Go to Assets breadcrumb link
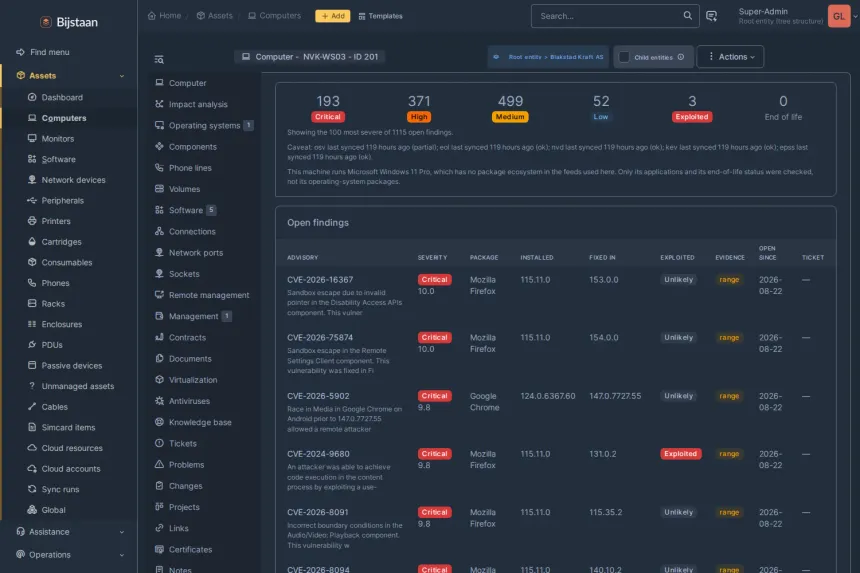The image size is (860, 573). pos(214,16)
